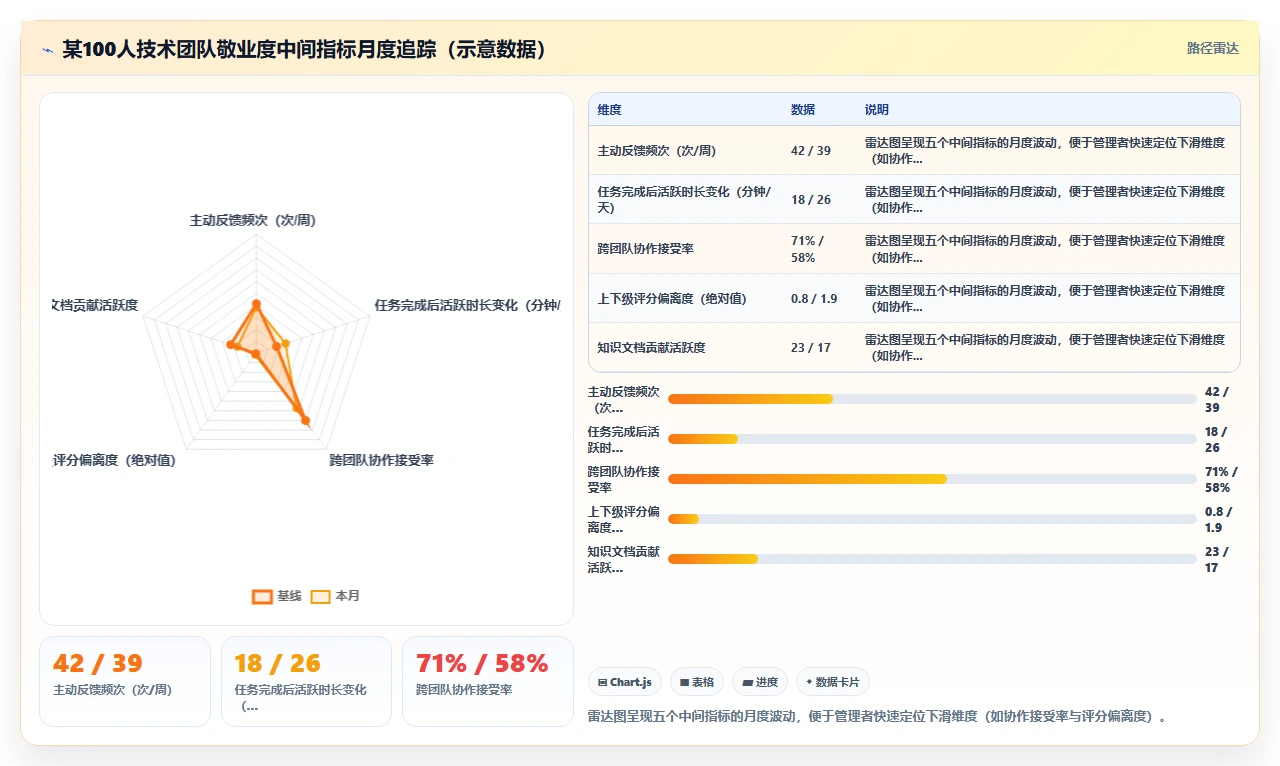Click the 主动反馈频次 progress bar
The image size is (1280, 766).
click(932, 399)
